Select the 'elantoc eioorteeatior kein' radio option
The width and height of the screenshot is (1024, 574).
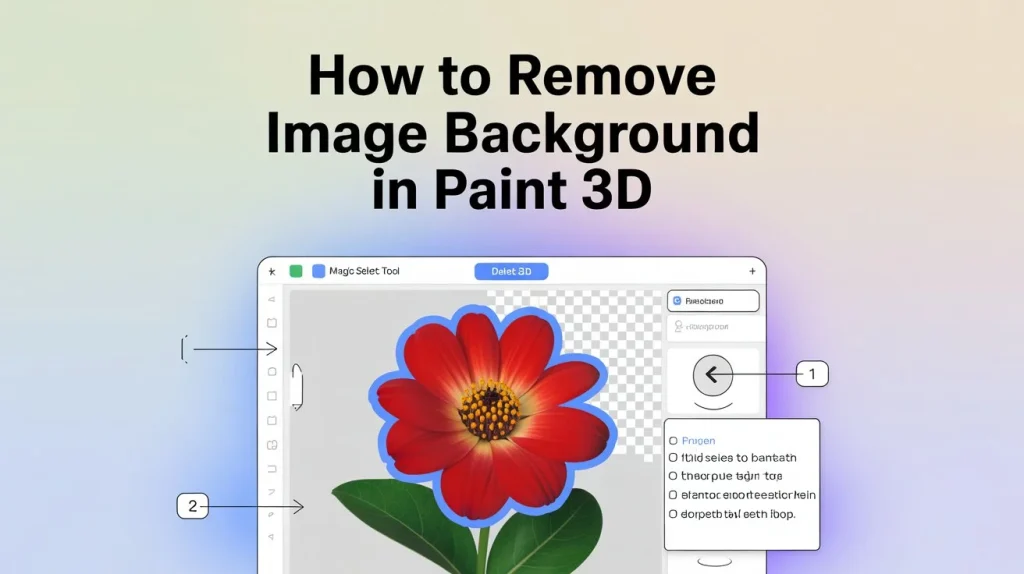coord(742,495)
